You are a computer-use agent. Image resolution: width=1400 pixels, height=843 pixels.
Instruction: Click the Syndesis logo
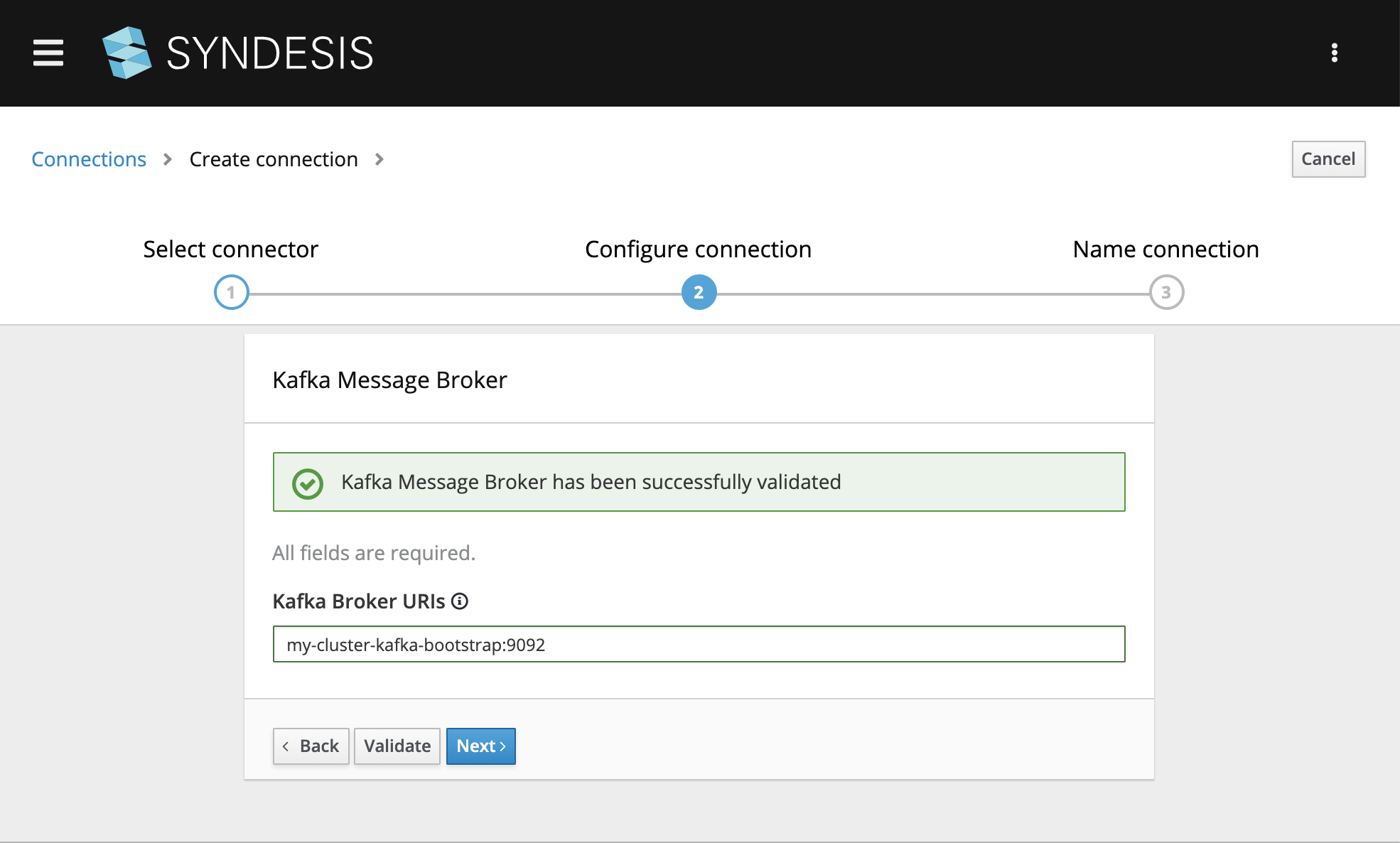point(238,53)
